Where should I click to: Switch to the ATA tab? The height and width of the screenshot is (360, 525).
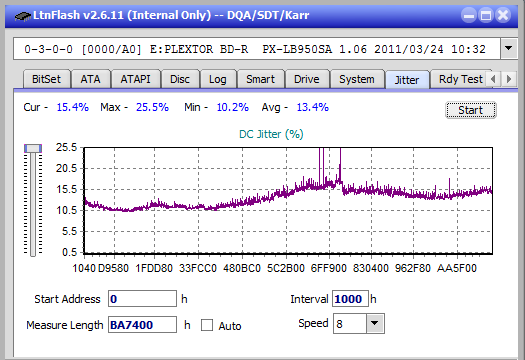(x=90, y=79)
